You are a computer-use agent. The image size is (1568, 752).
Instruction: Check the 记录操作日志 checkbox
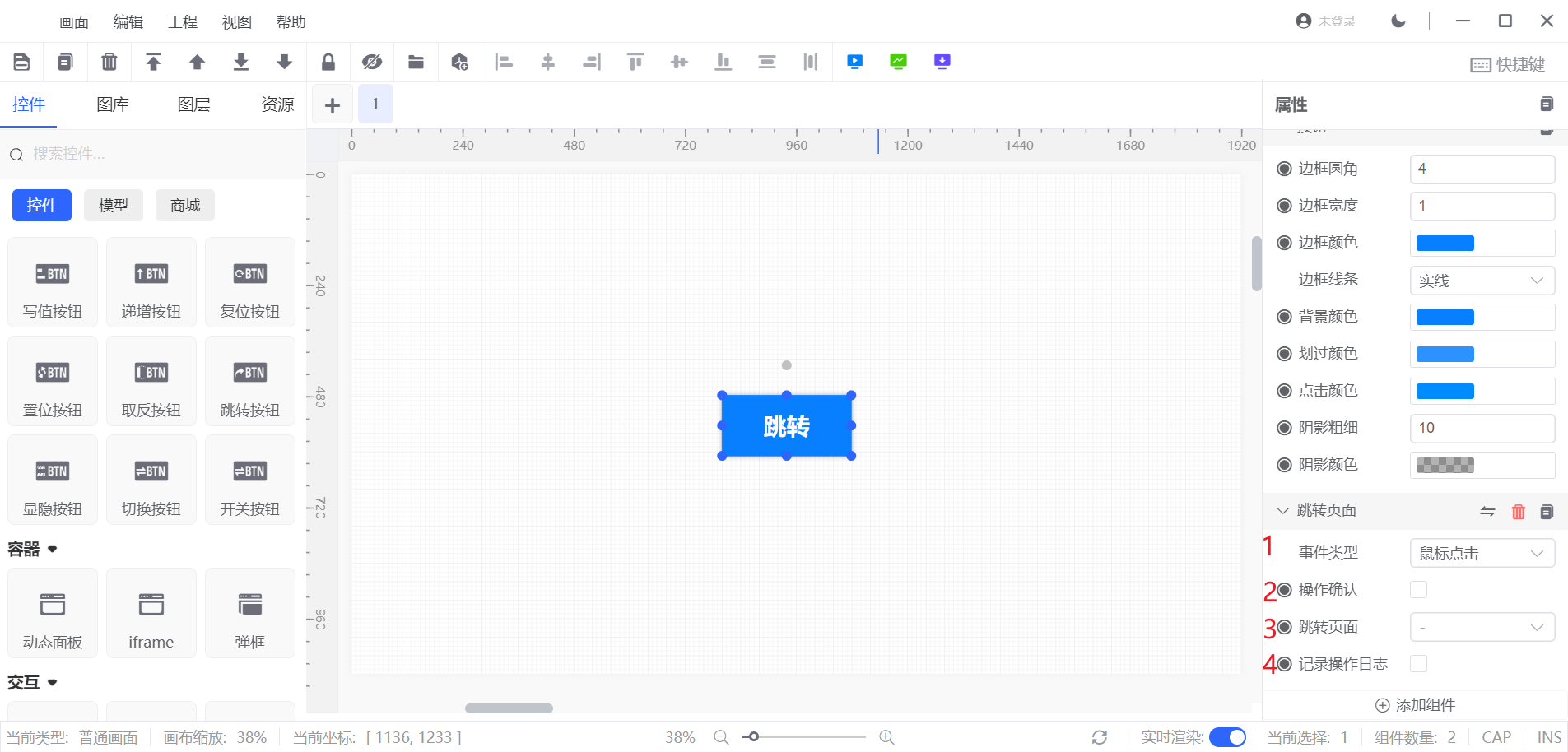tap(1418, 664)
